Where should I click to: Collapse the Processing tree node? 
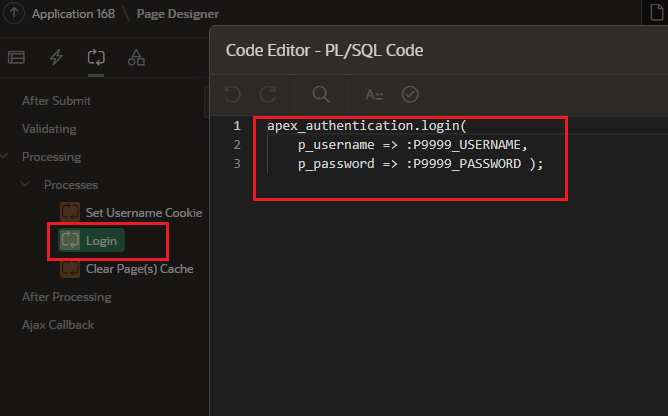coord(6,157)
